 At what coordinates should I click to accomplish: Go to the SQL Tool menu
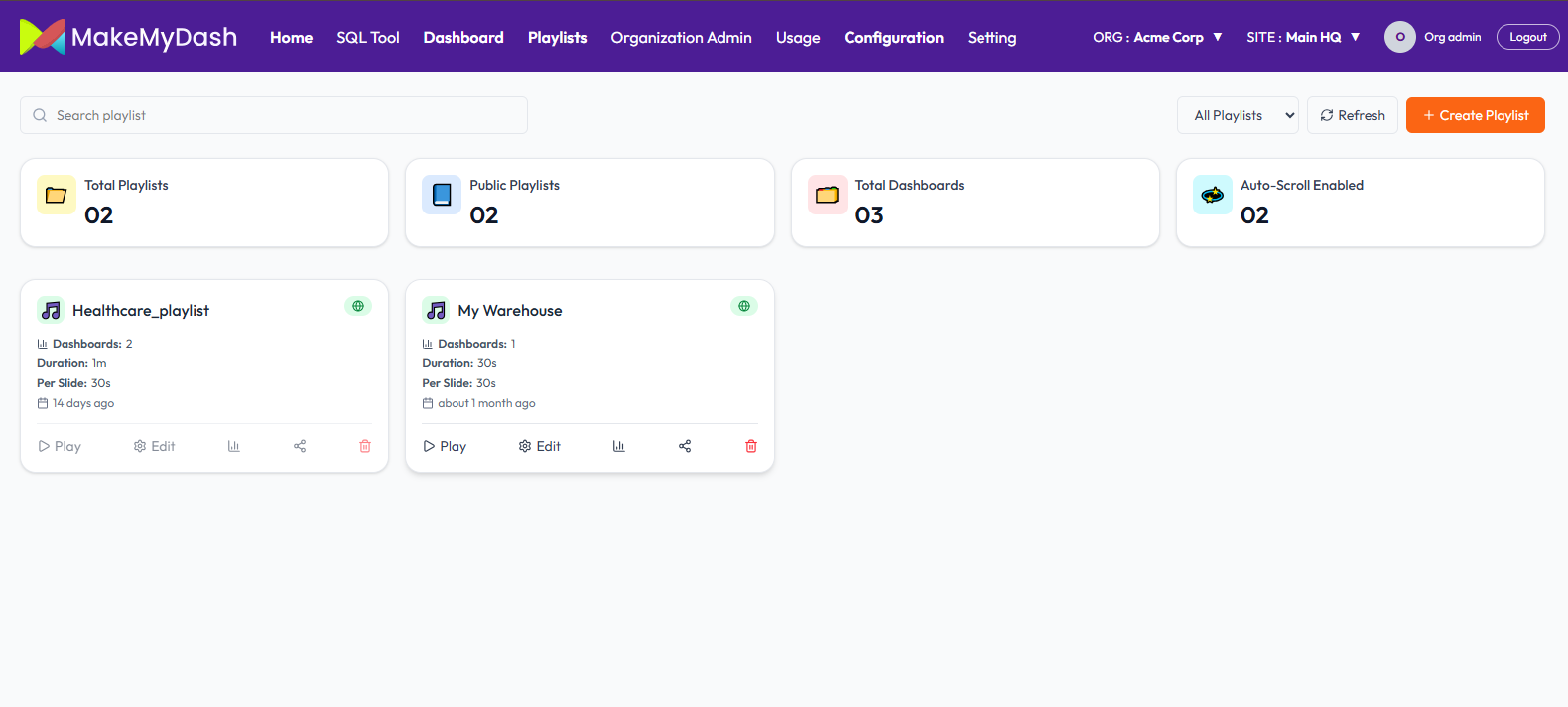pos(367,37)
